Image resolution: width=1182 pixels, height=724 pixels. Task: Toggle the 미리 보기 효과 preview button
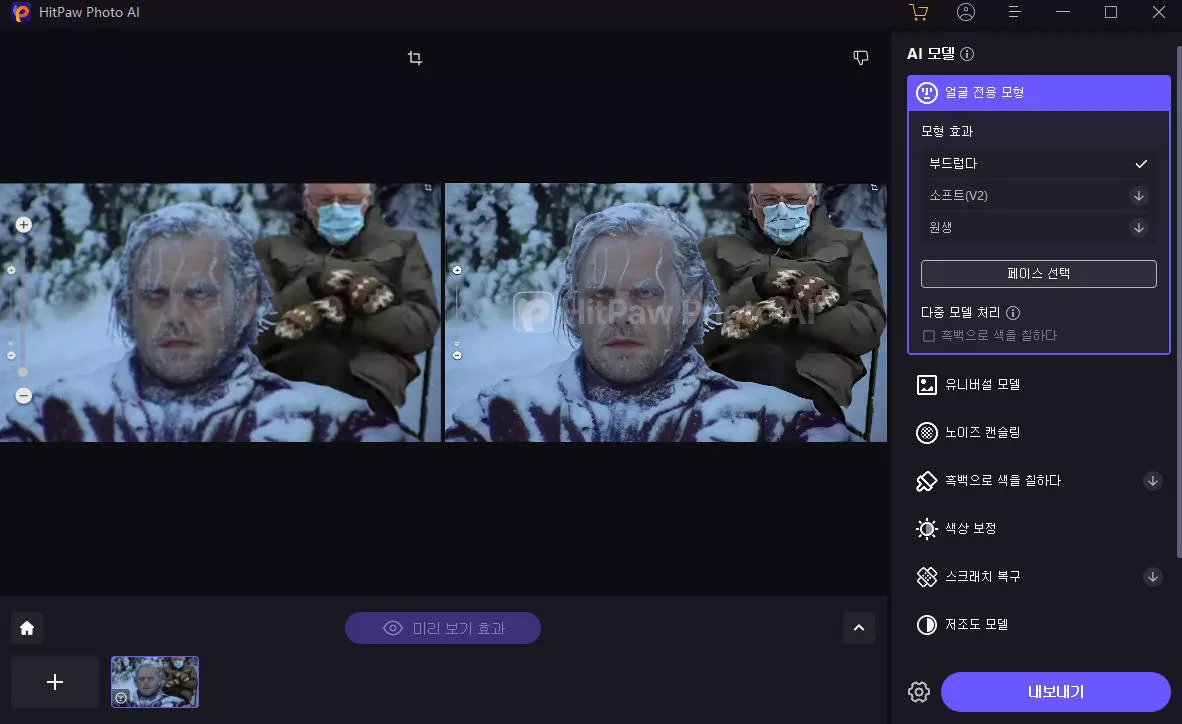[x=443, y=628]
